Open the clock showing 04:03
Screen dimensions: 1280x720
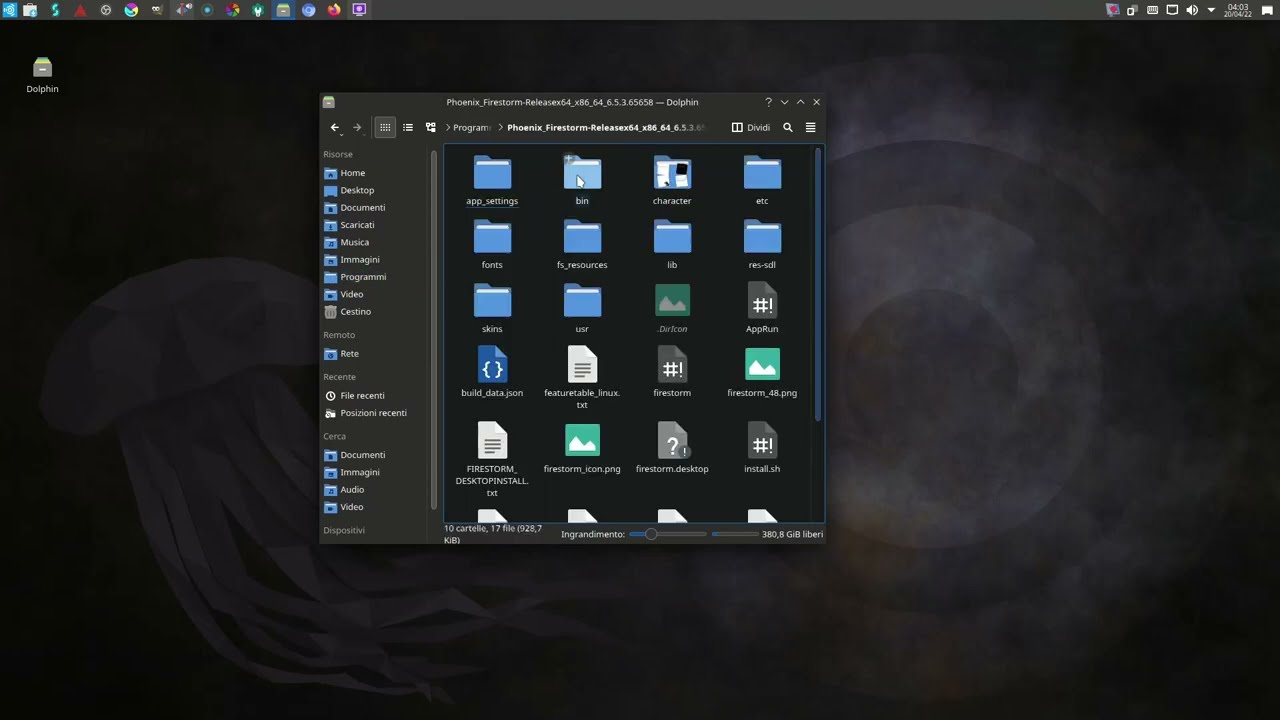[1238, 10]
